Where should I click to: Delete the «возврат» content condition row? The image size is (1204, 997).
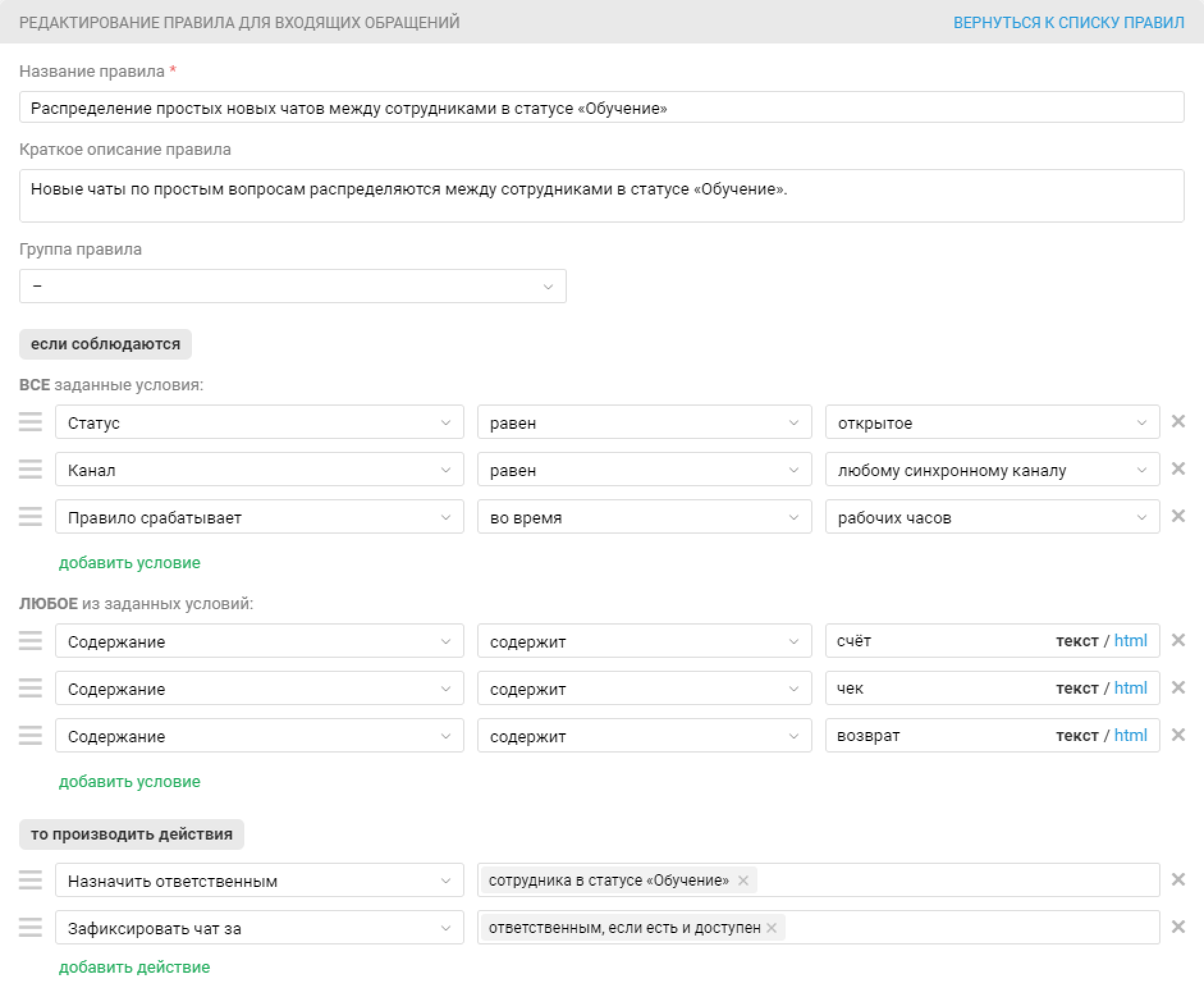(x=1178, y=735)
